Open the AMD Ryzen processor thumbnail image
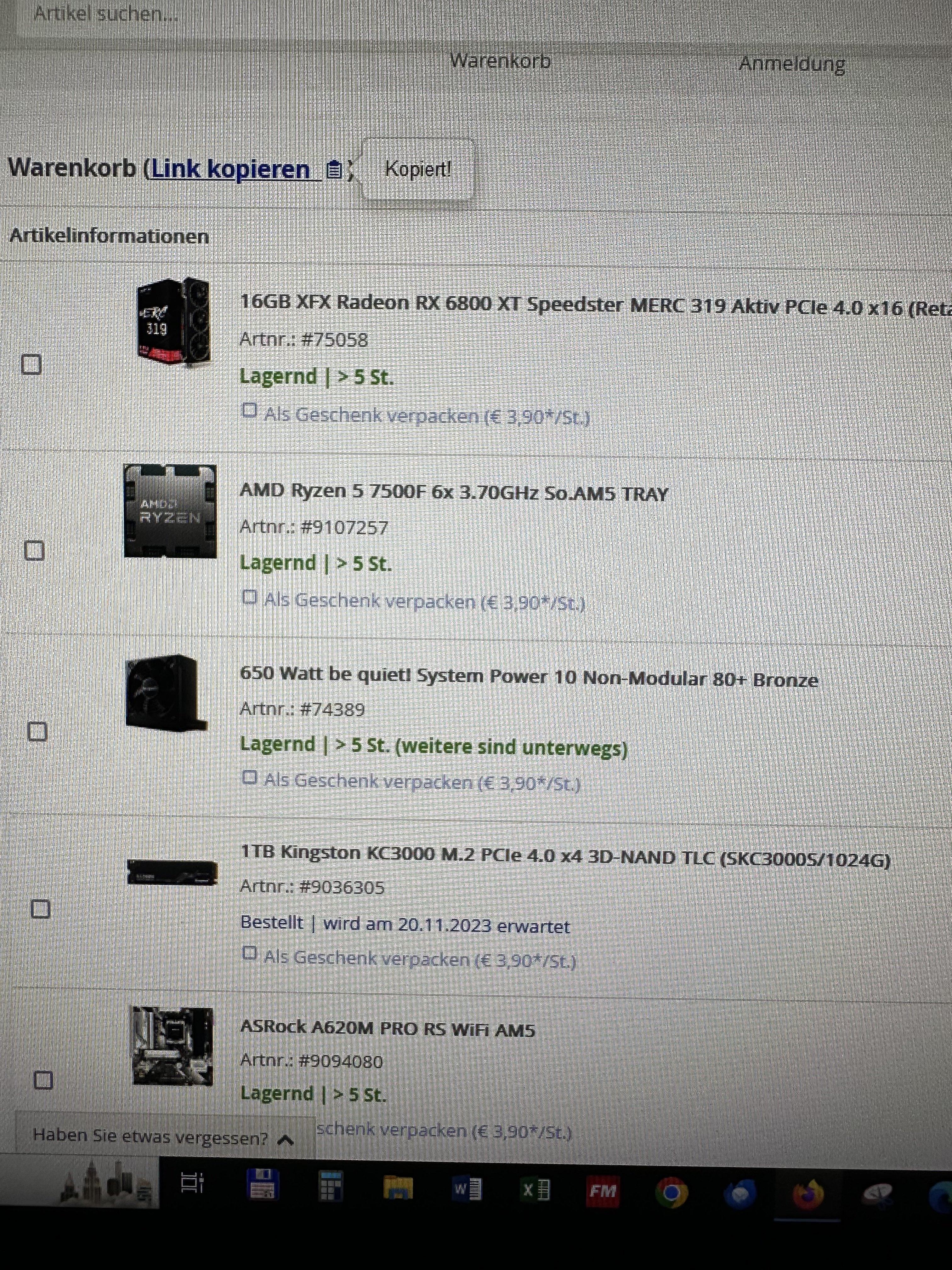 [x=170, y=511]
